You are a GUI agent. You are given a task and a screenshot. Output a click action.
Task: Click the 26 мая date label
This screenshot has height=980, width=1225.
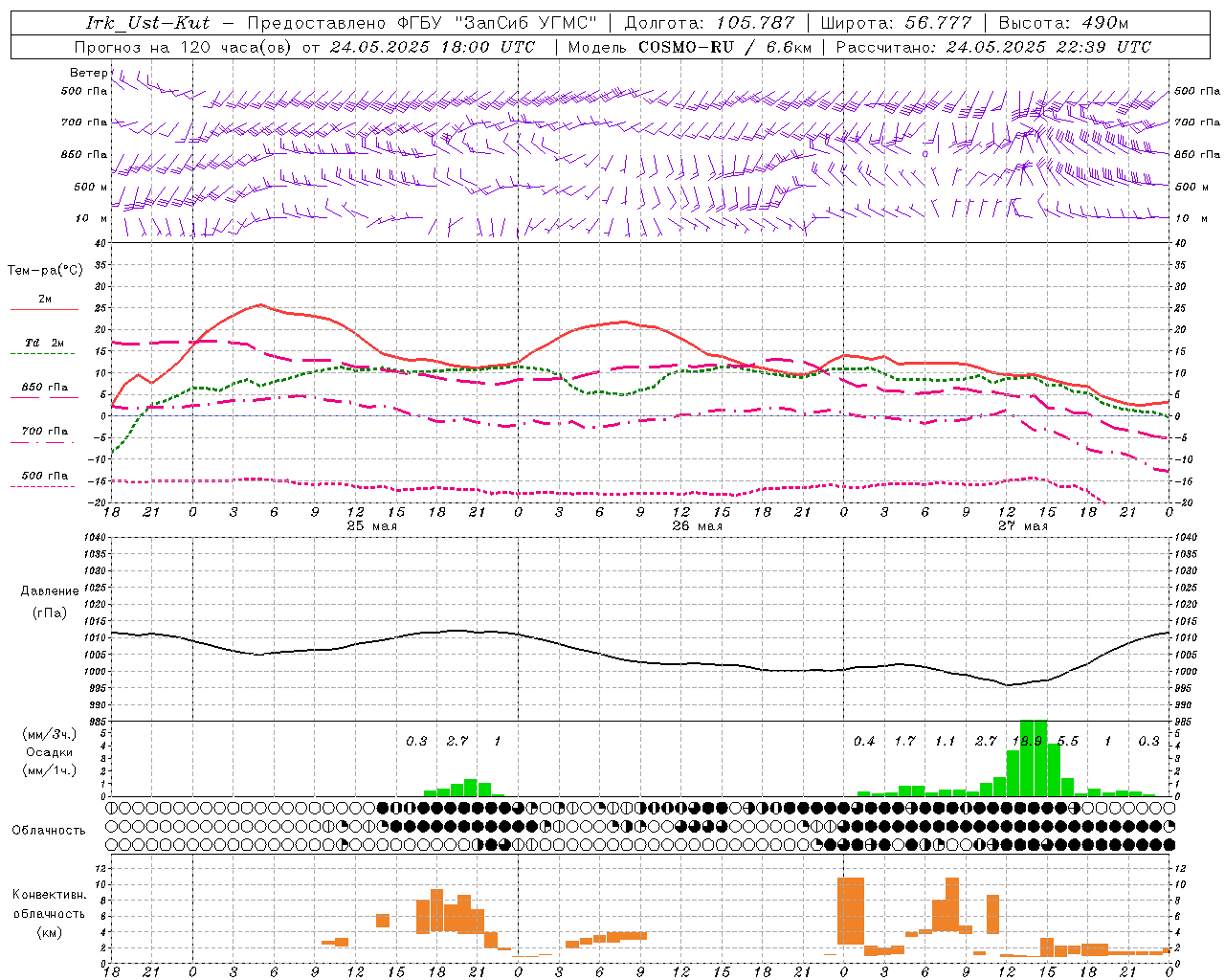click(697, 526)
